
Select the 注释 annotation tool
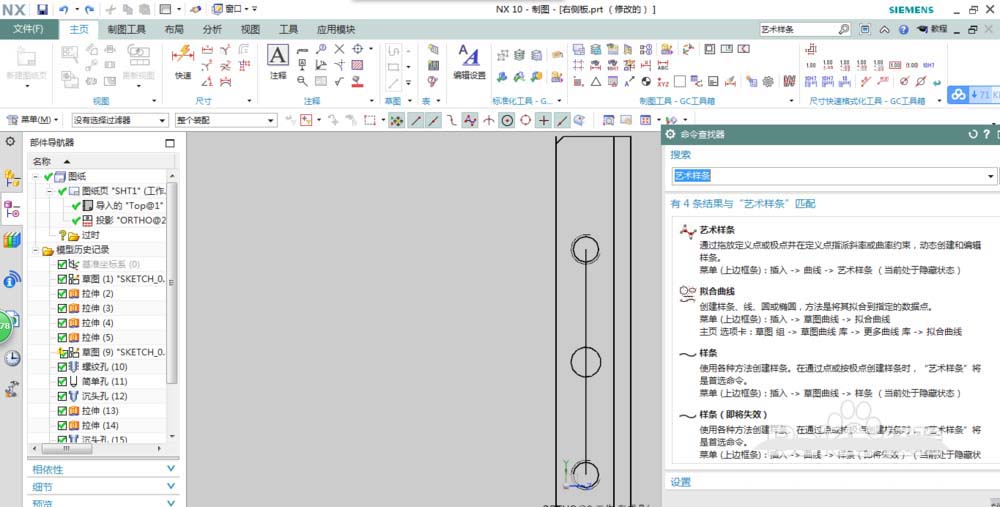[278, 60]
